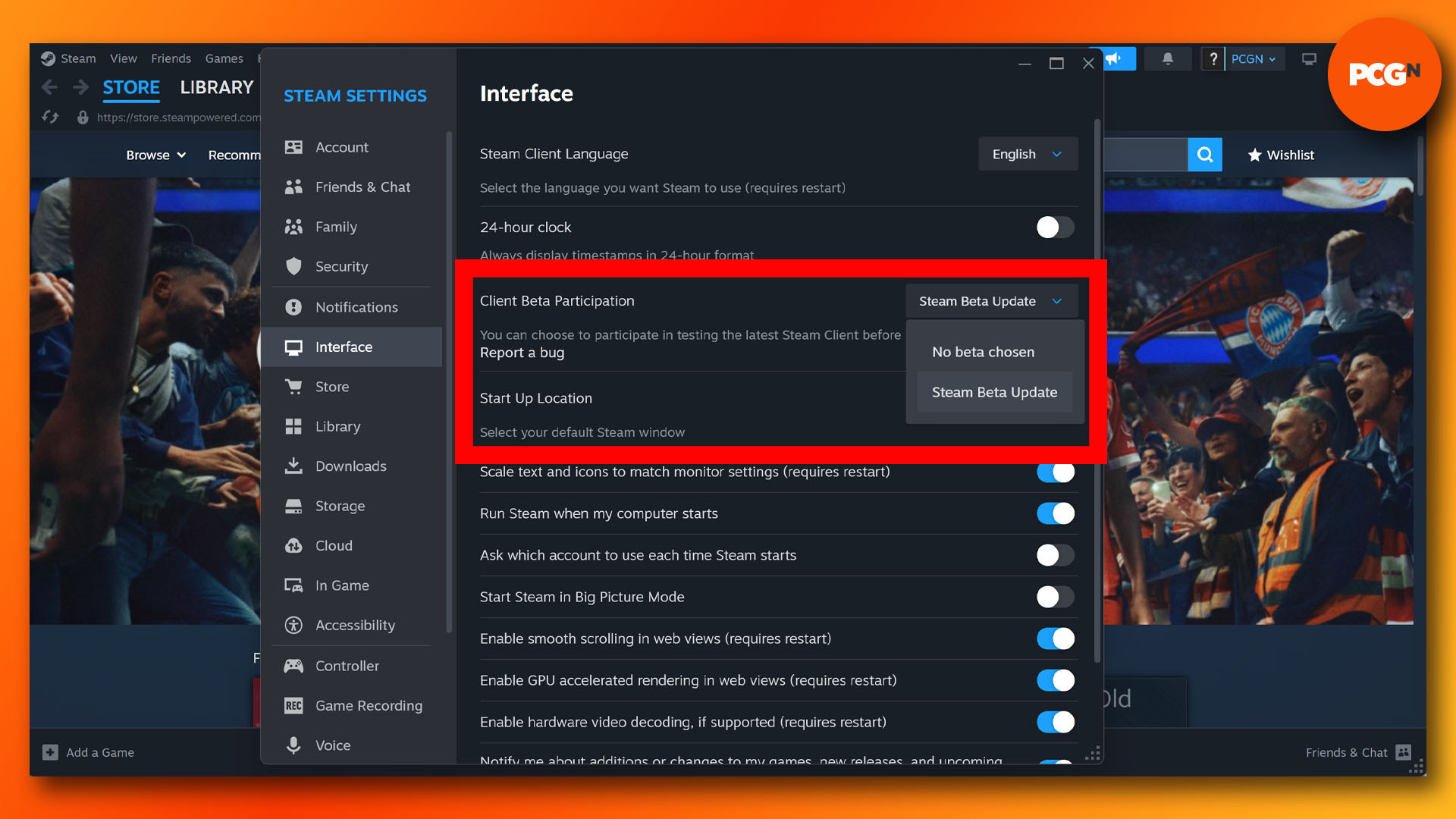Select the Cloud settings icon
Image resolution: width=1456 pixels, height=819 pixels.
coord(293,546)
